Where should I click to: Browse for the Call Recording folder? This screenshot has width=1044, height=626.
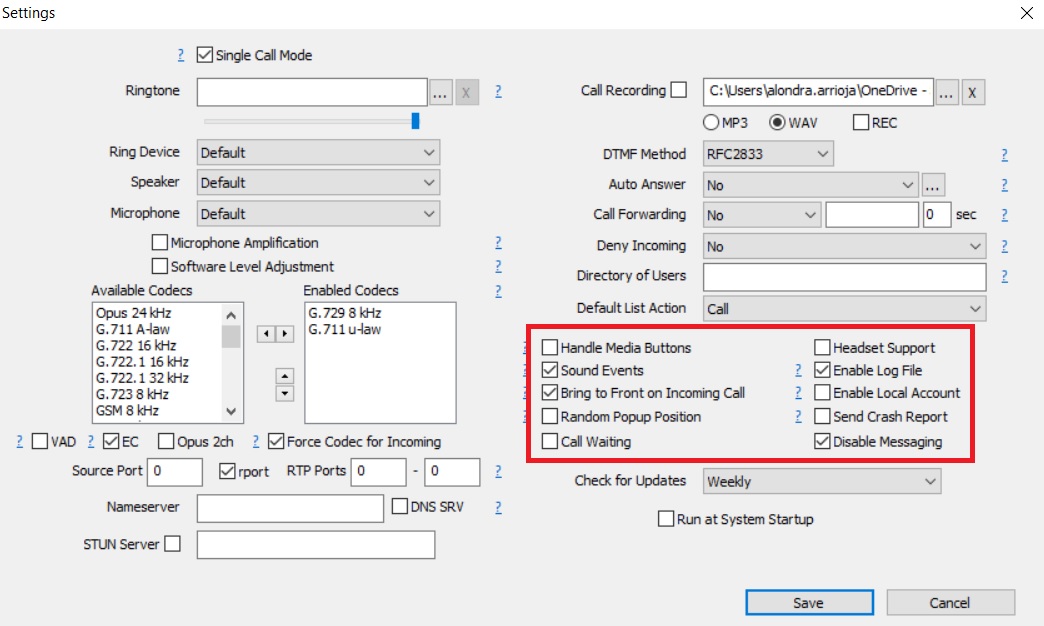pyautogui.click(x=947, y=93)
